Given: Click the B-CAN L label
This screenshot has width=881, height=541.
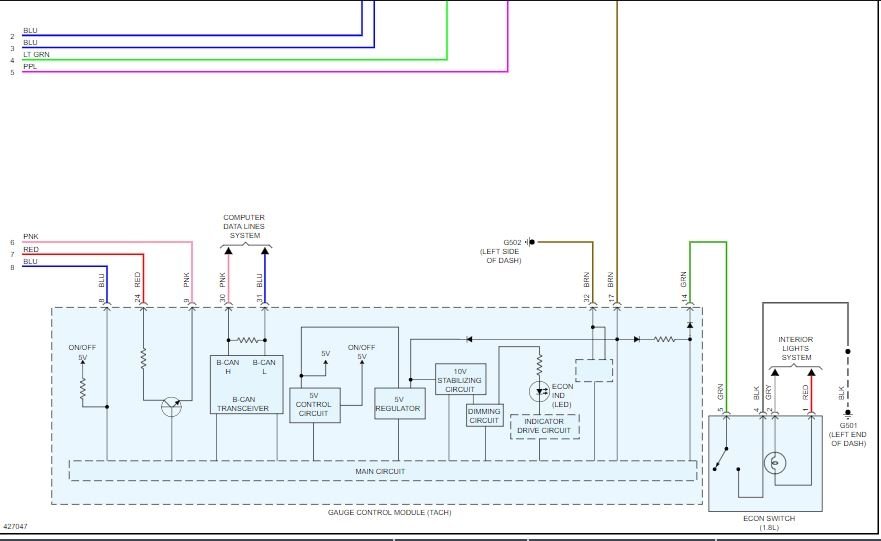Looking at the screenshot, I should (264, 367).
